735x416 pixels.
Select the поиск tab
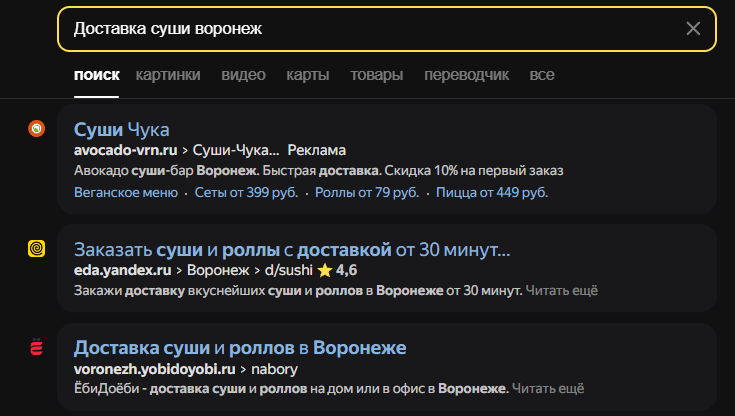coord(97,75)
